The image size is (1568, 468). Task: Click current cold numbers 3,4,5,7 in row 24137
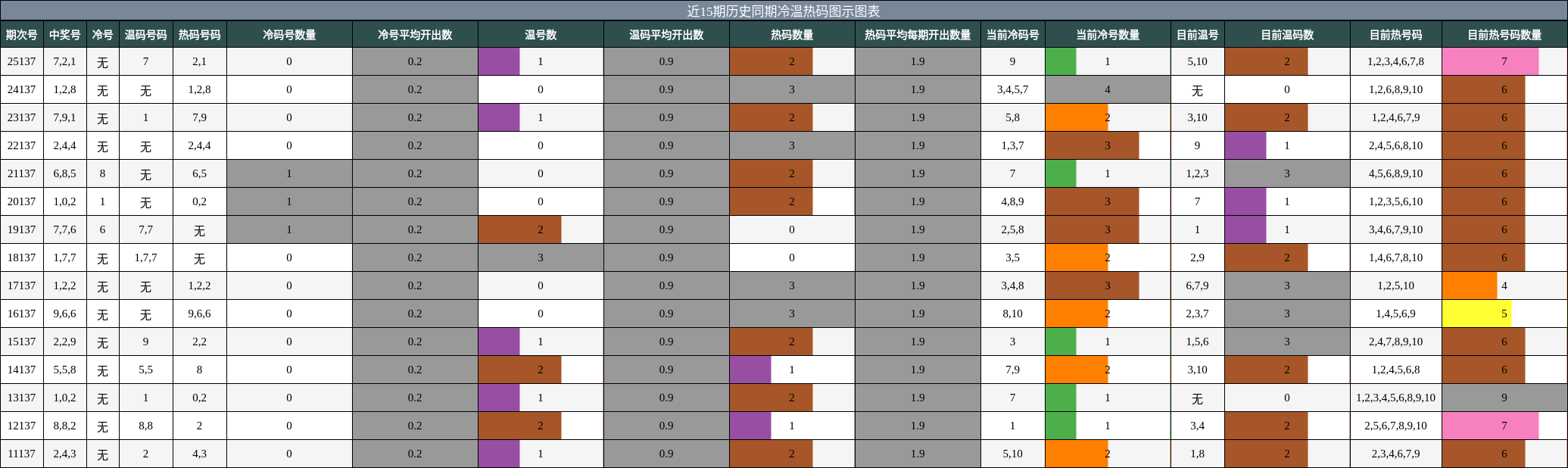click(x=1012, y=89)
